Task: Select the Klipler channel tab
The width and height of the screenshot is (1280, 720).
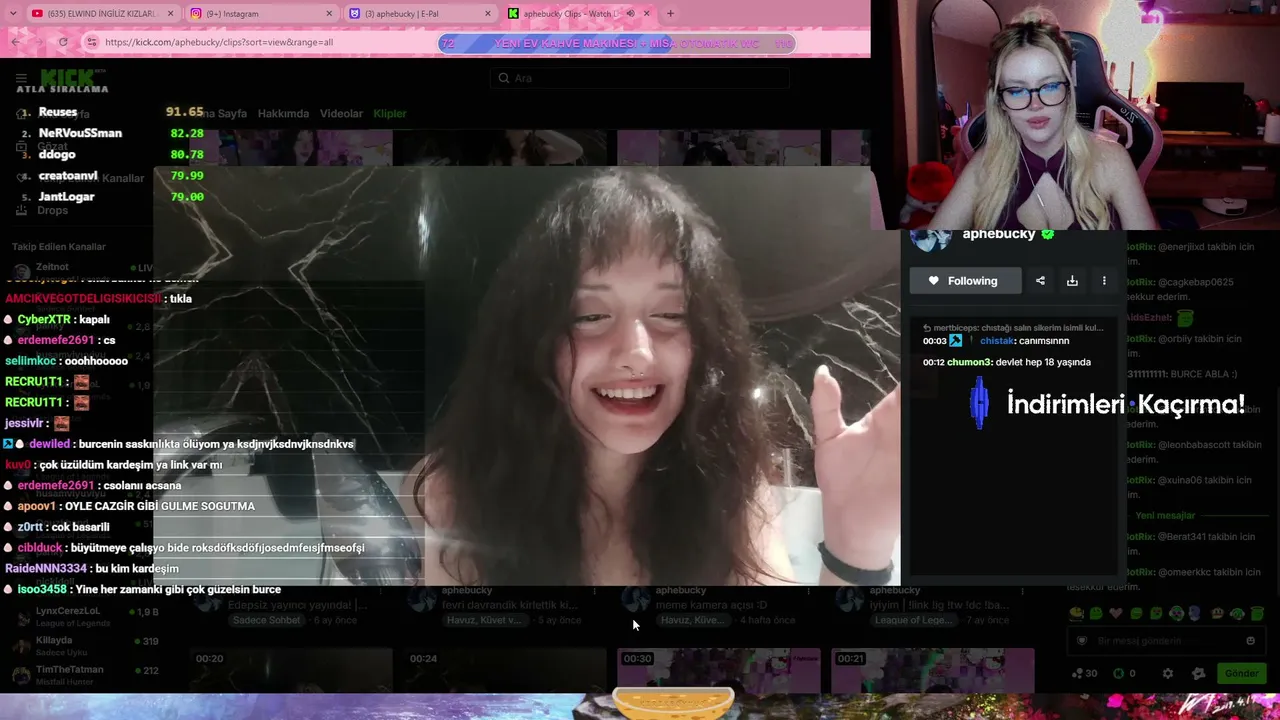Action: click(390, 114)
